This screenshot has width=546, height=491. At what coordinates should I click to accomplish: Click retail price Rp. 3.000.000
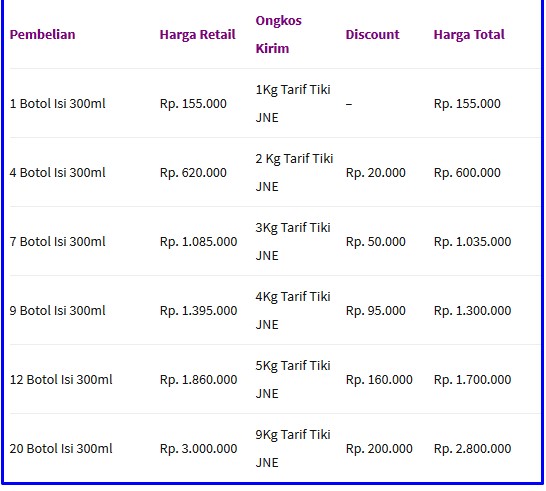coord(198,448)
